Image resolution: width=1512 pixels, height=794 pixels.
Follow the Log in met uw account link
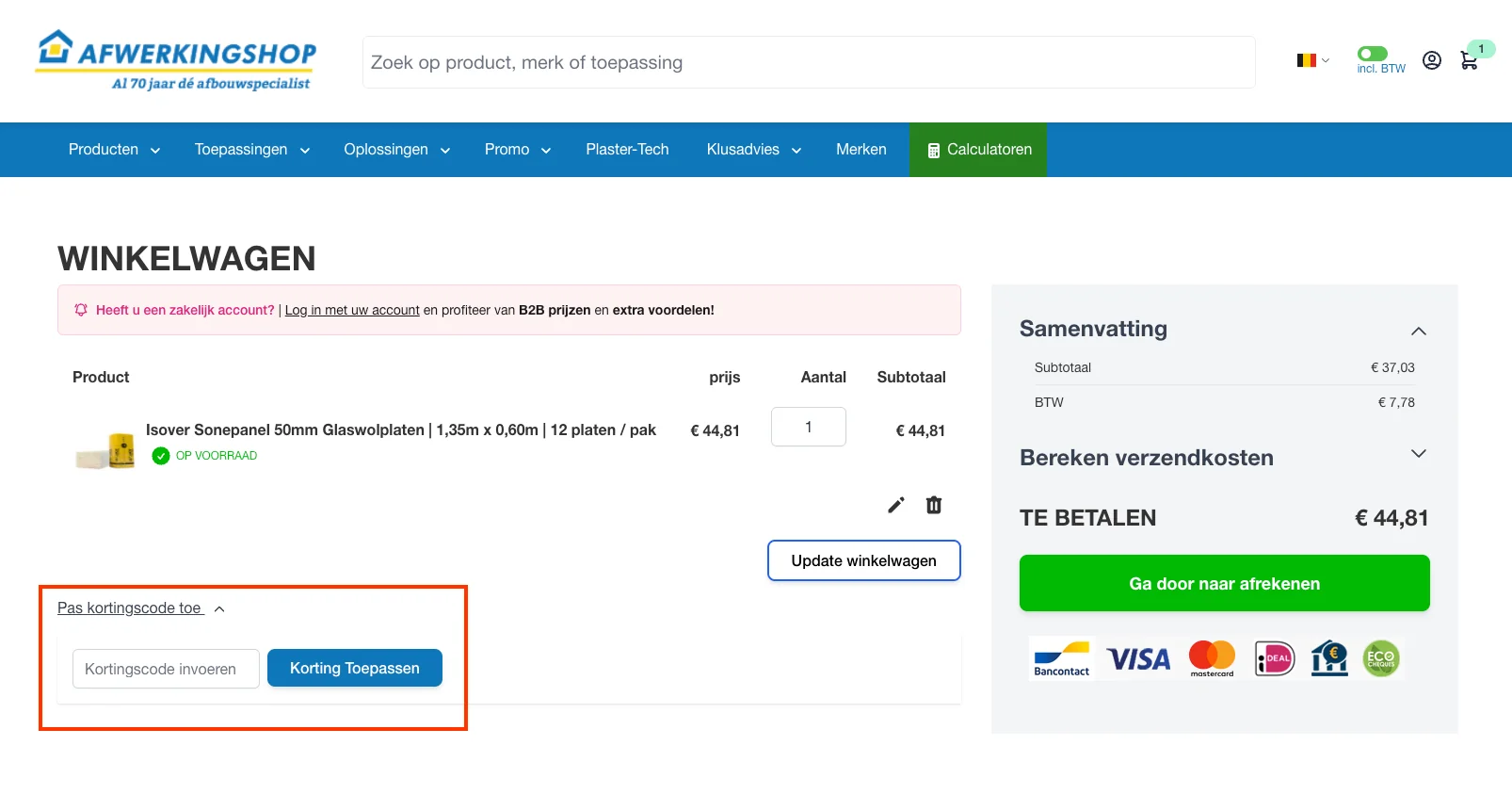(352, 310)
